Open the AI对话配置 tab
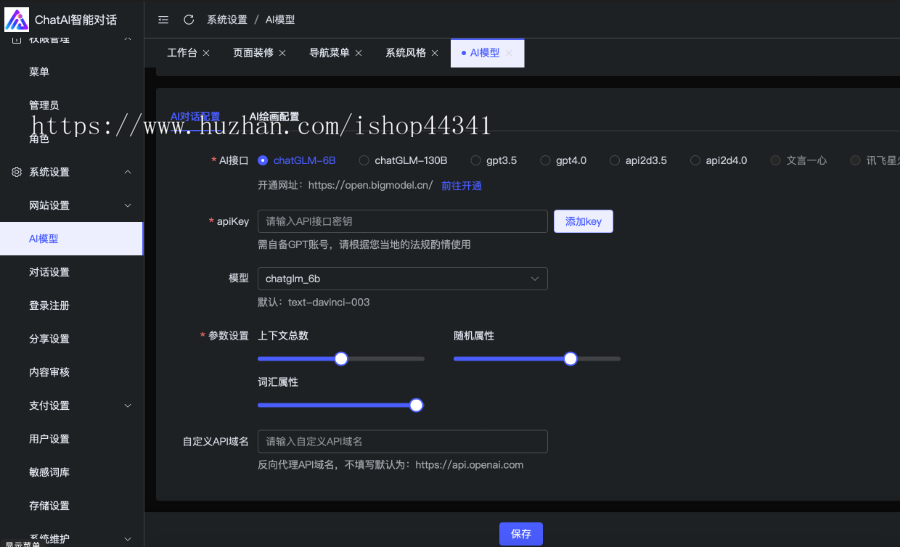Screen dimensions: 900x547 pyautogui.click(x=195, y=117)
